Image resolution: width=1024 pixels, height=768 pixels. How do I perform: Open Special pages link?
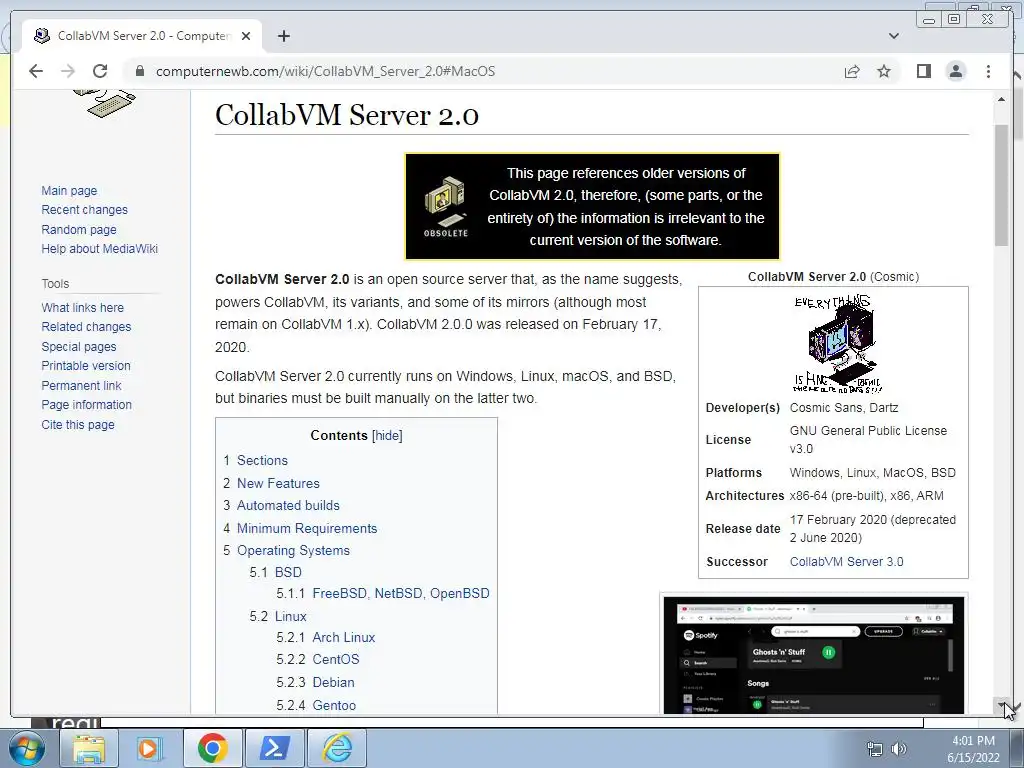78,347
